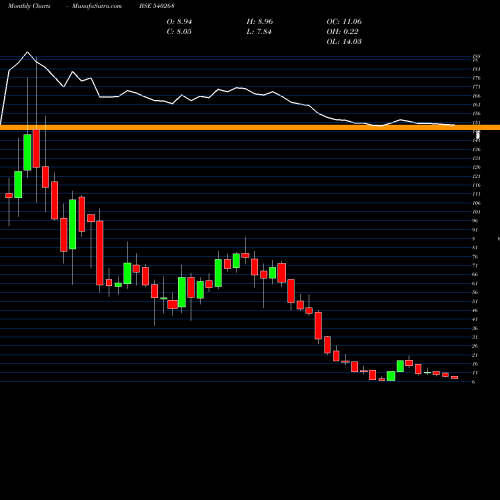Screen dimensions: 500x500
Task: Click the price axis label '66'
Action: (x=475, y=275)
